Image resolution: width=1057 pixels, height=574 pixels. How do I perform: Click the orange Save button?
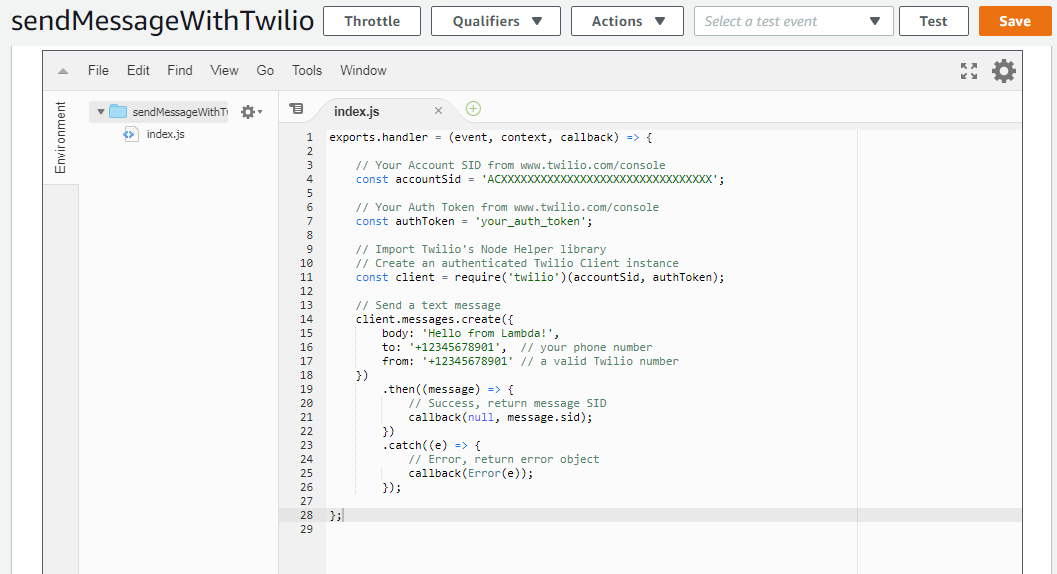coord(1015,21)
